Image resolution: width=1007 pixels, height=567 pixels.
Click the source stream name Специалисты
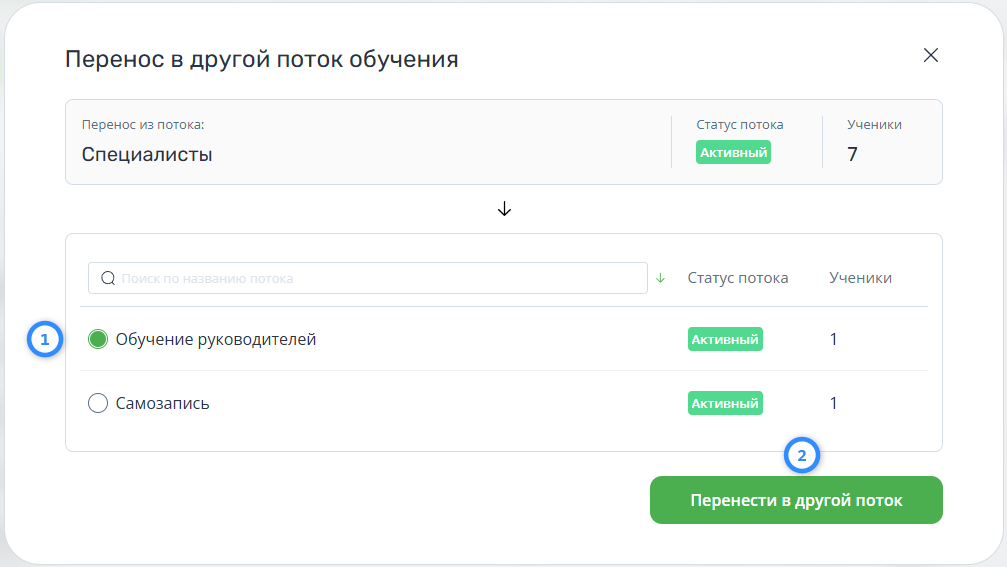click(x=147, y=155)
